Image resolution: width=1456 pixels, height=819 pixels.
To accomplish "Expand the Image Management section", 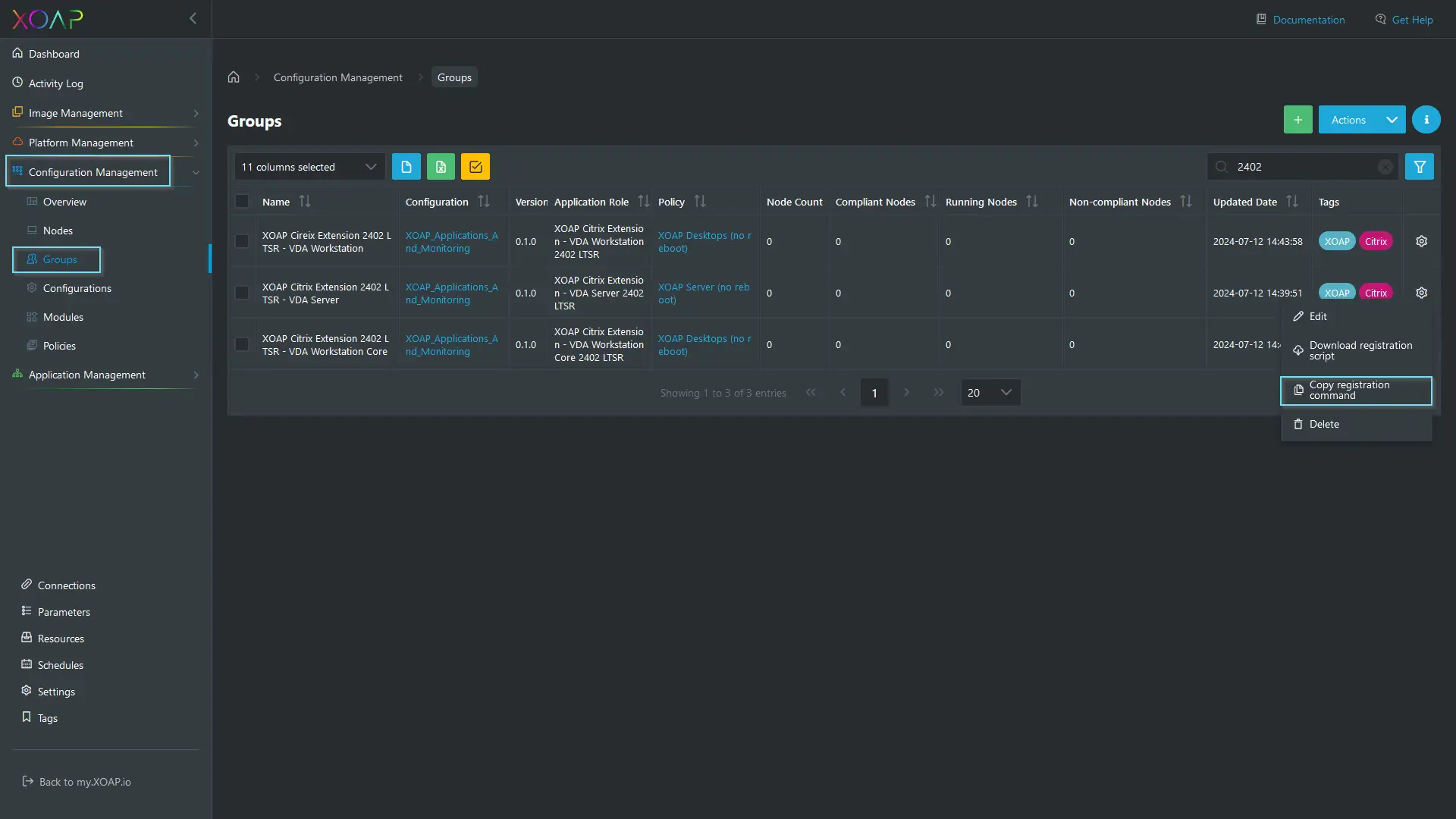I will [105, 113].
